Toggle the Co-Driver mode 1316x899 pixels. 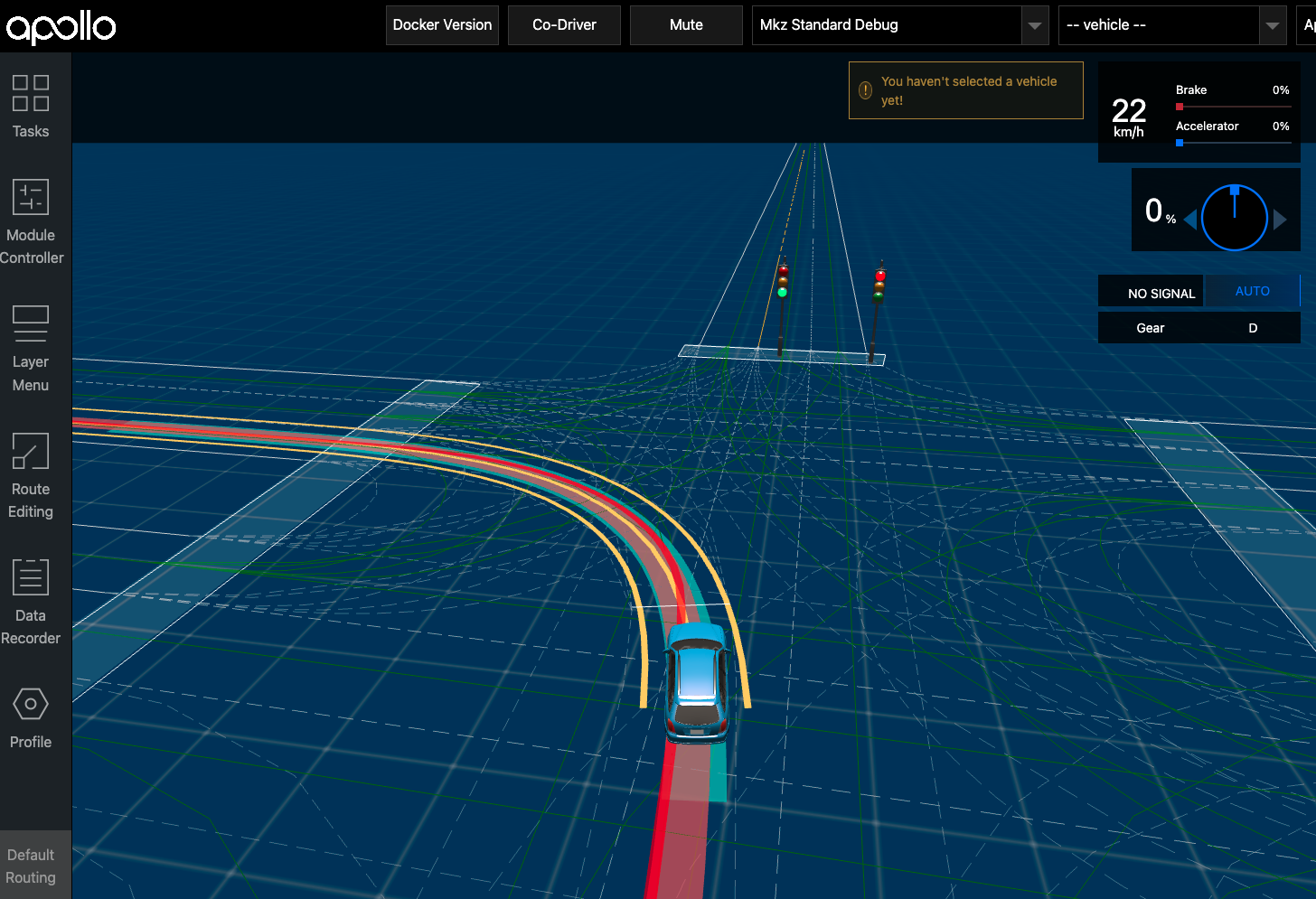(x=564, y=25)
